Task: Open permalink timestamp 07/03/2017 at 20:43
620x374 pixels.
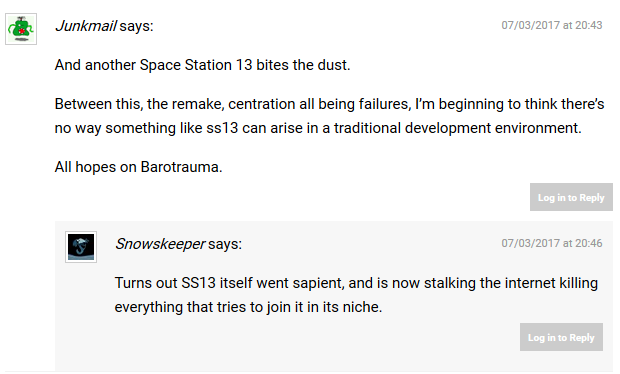Action: pyautogui.click(x=552, y=25)
